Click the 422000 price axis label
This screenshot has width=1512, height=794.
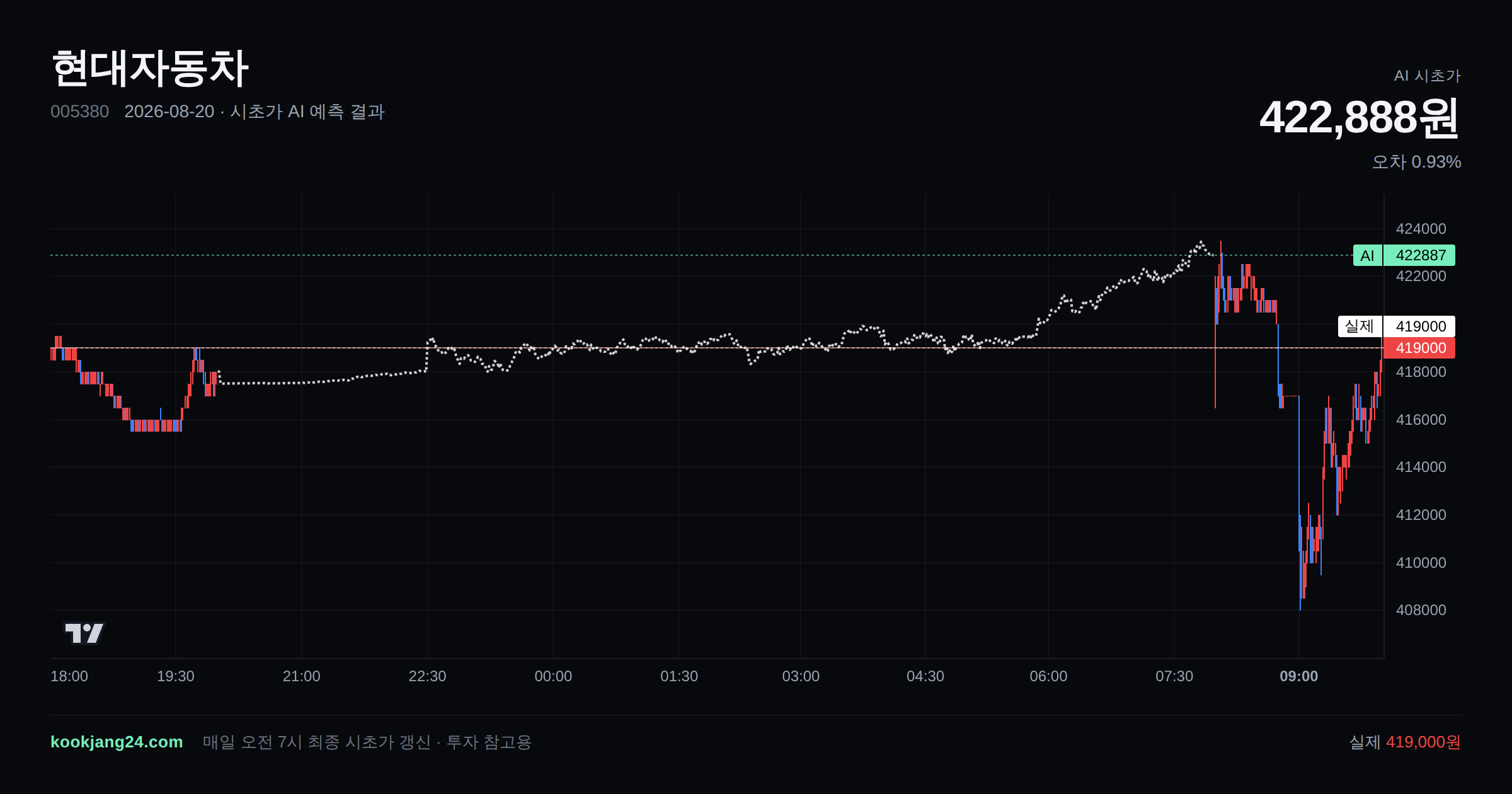[x=1421, y=276]
